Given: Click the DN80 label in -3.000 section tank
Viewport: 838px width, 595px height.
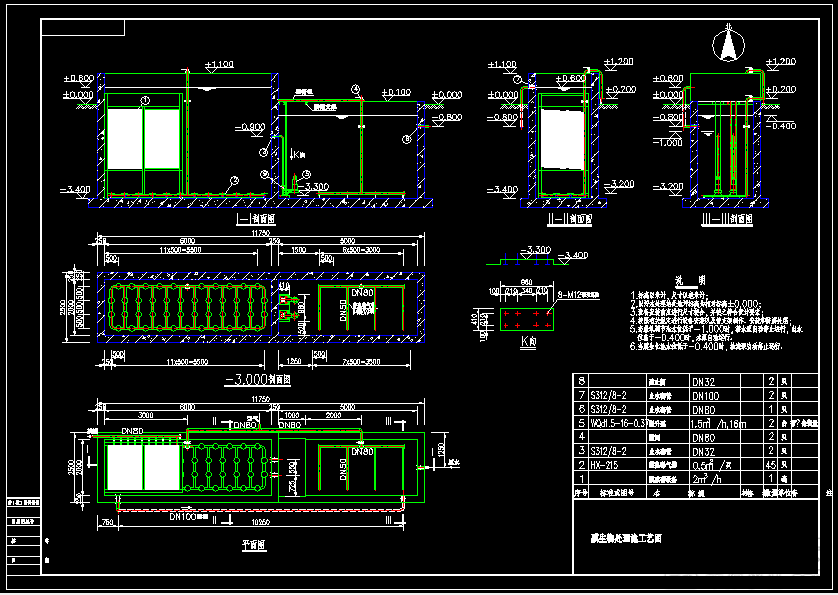Looking at the screenshot, I should [x=362, y=293].
